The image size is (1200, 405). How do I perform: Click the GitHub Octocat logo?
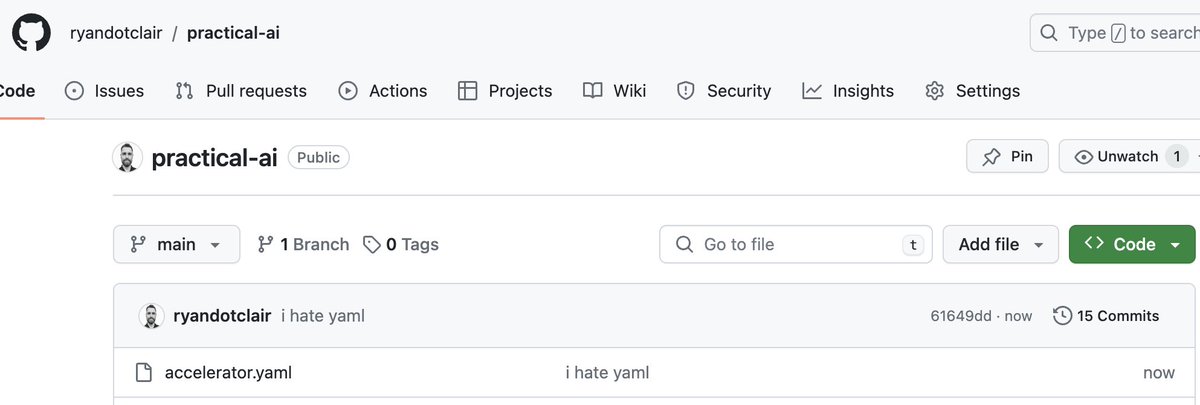31,33
